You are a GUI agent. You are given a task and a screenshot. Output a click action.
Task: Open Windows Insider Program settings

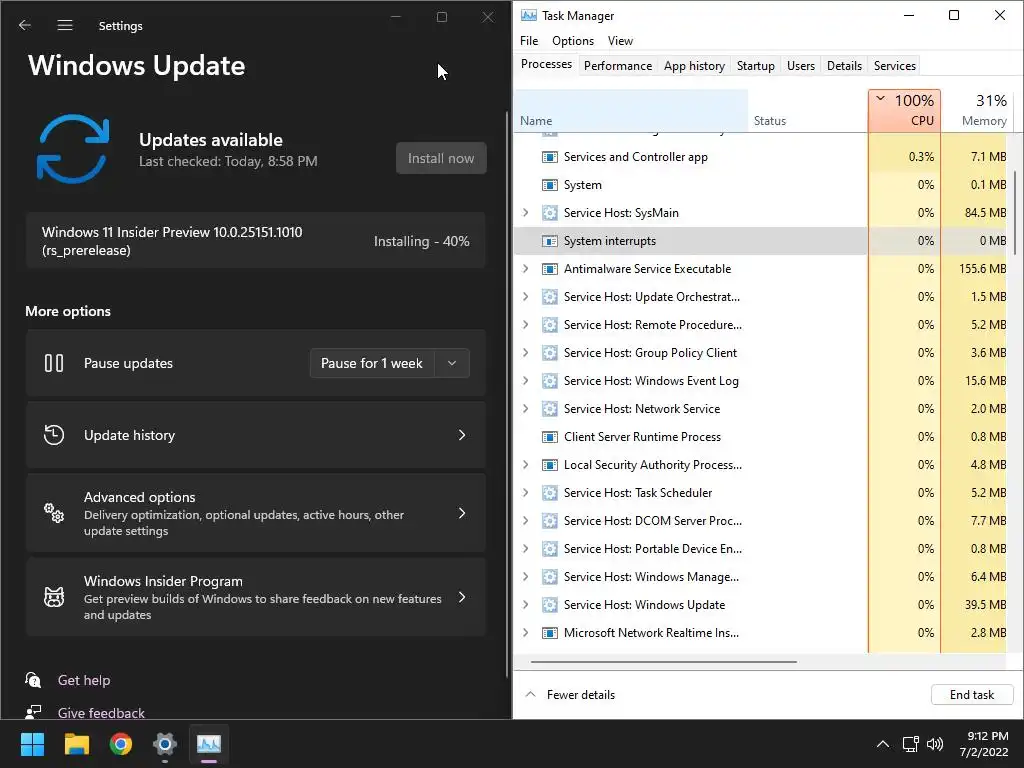click(x=255, y=597)
